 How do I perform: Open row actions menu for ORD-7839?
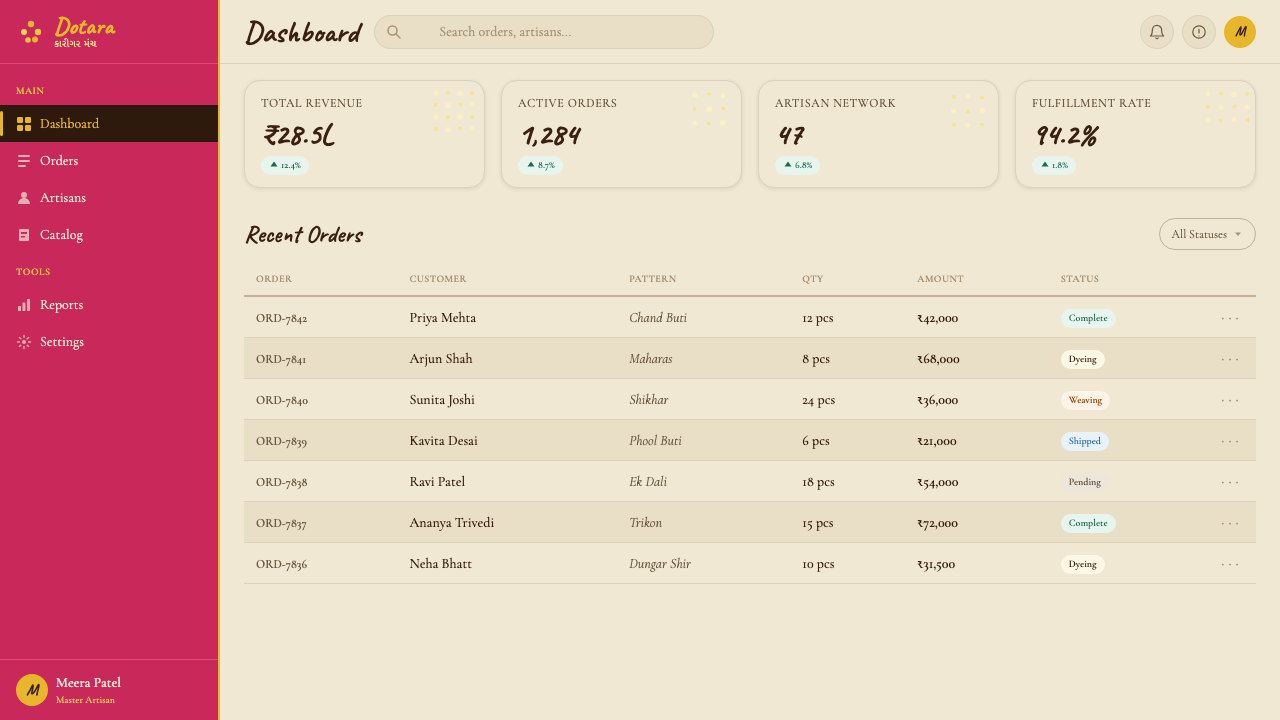click(1230, 441)
